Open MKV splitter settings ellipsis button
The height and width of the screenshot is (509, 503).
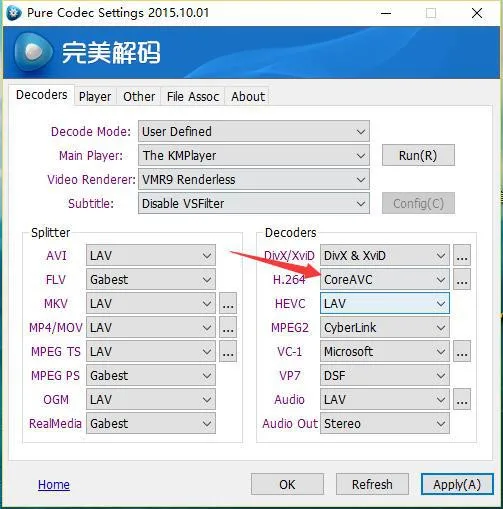point(228,303)
